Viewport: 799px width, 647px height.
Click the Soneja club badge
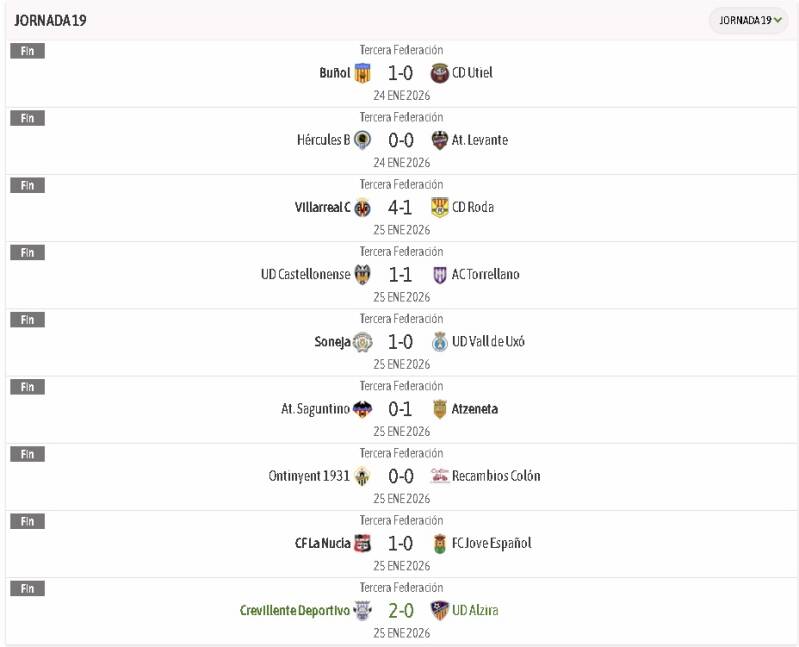tap(362, 342)
